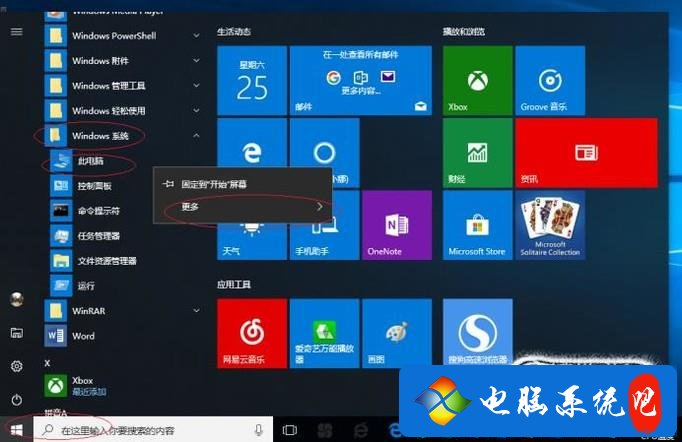
Task: Open the Microsoft Store tile
Action: (x=478, y=225)
